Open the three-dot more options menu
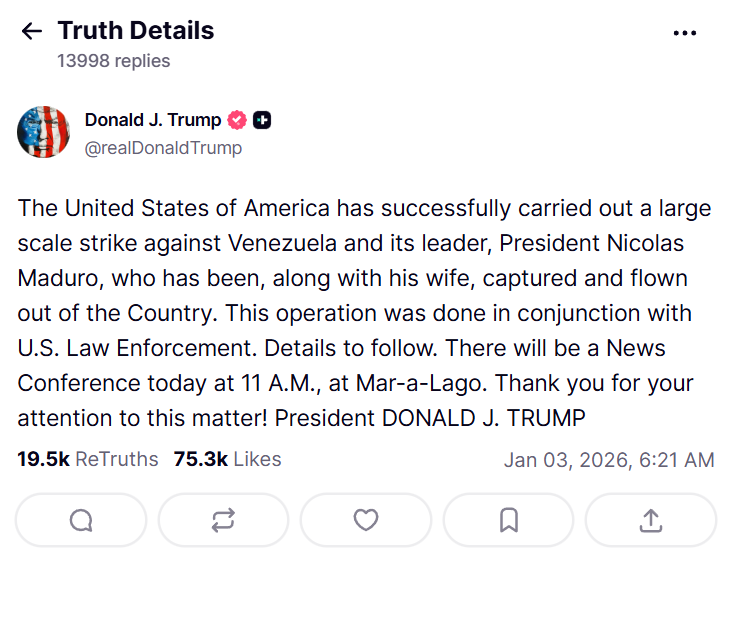Viewport: 735px width, 633px height. 685,32
